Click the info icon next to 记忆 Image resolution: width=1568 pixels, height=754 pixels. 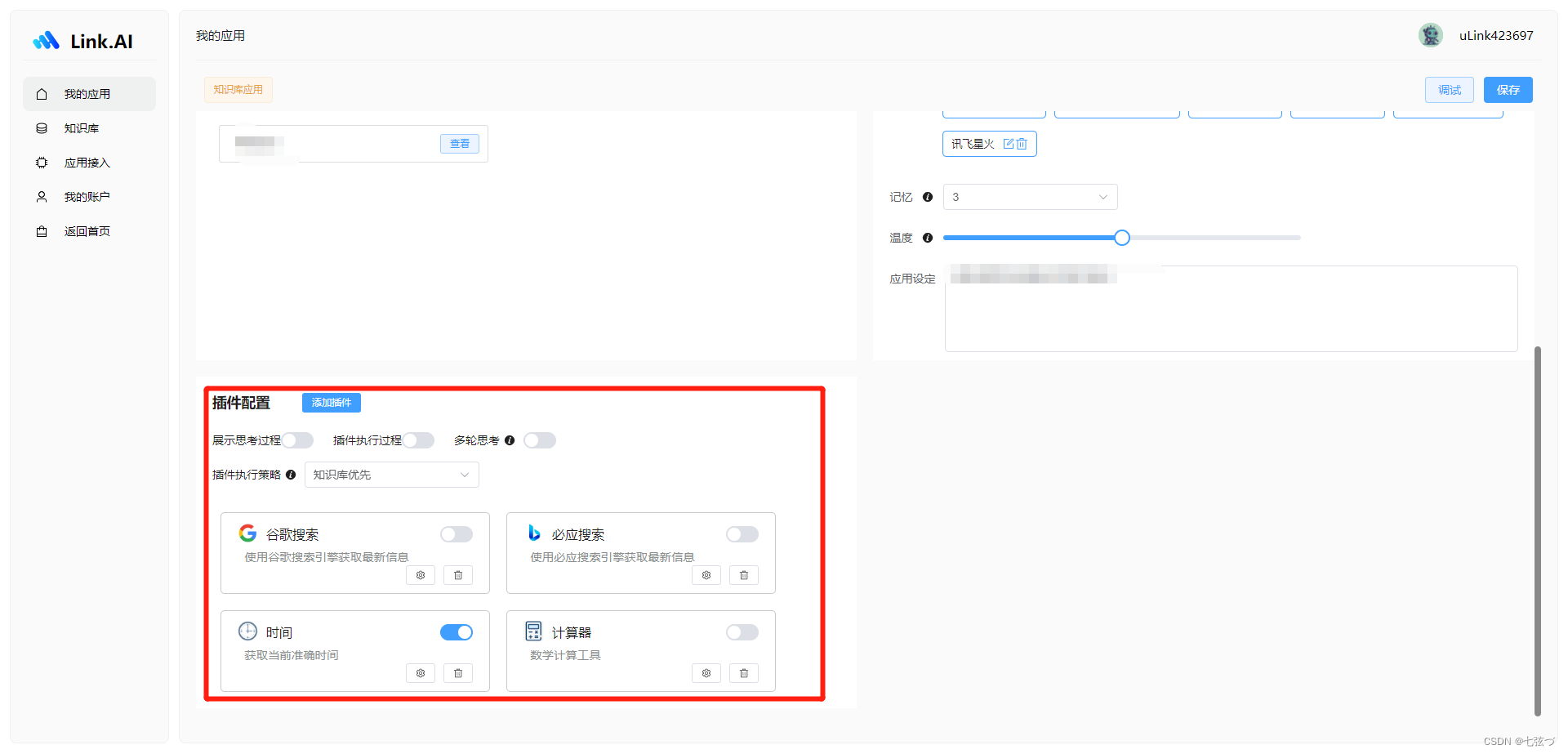(x=928, y=197)
